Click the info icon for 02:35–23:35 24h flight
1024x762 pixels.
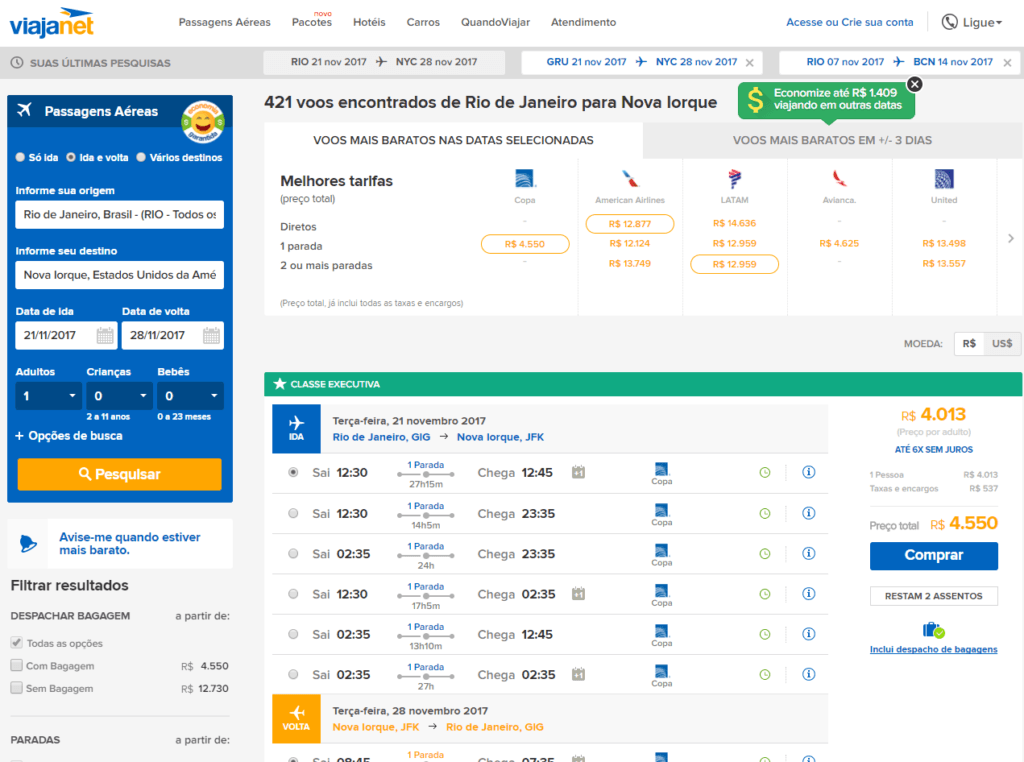[808, 554]
